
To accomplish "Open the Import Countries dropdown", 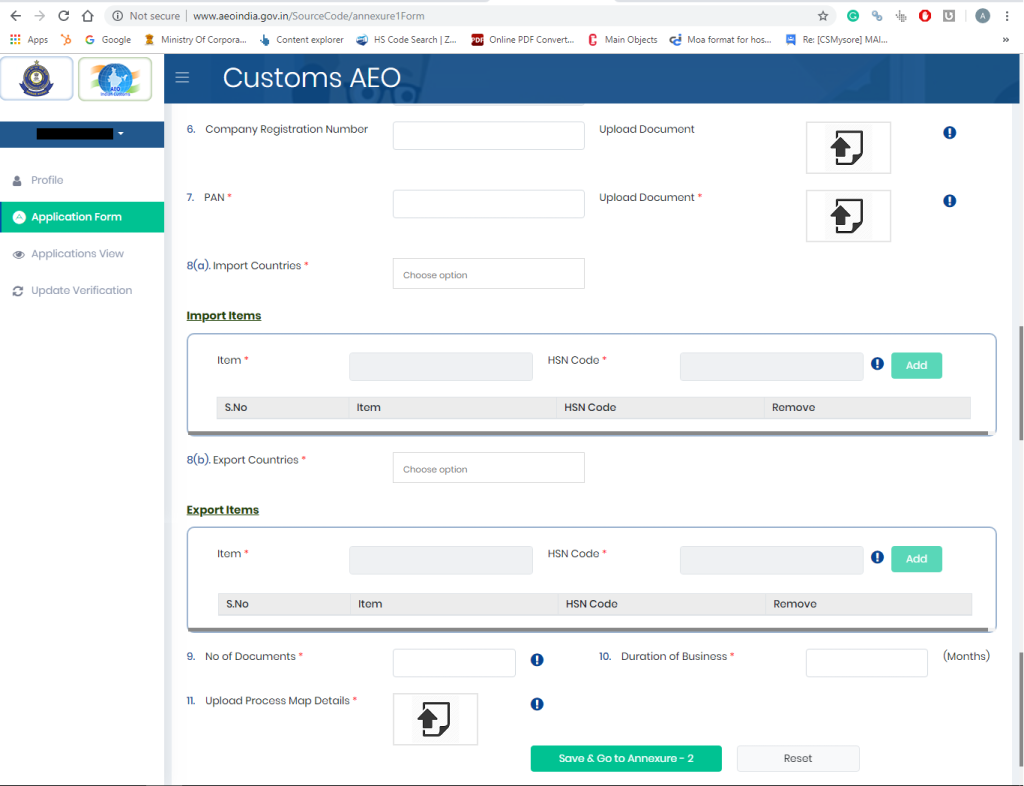I will coord(488,274).
